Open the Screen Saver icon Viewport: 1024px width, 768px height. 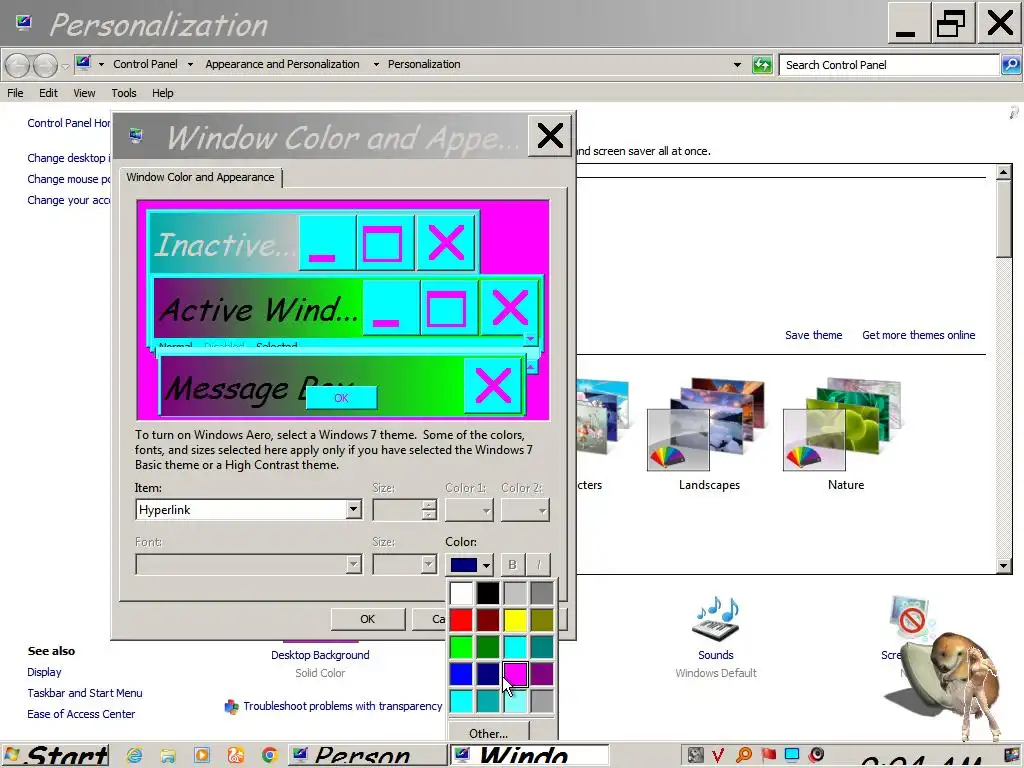(x=910, y=618)
